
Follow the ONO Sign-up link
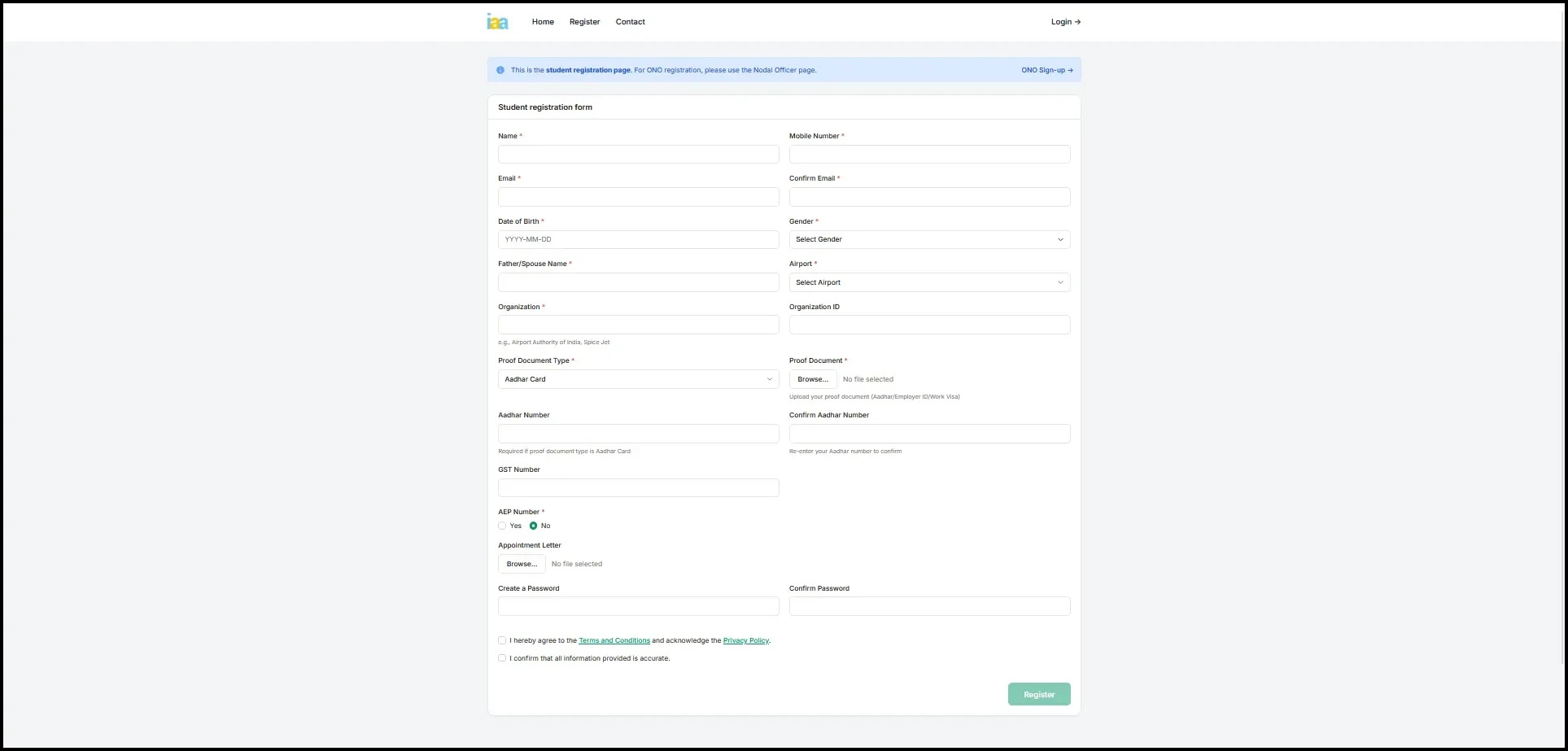click(1046, 70)
